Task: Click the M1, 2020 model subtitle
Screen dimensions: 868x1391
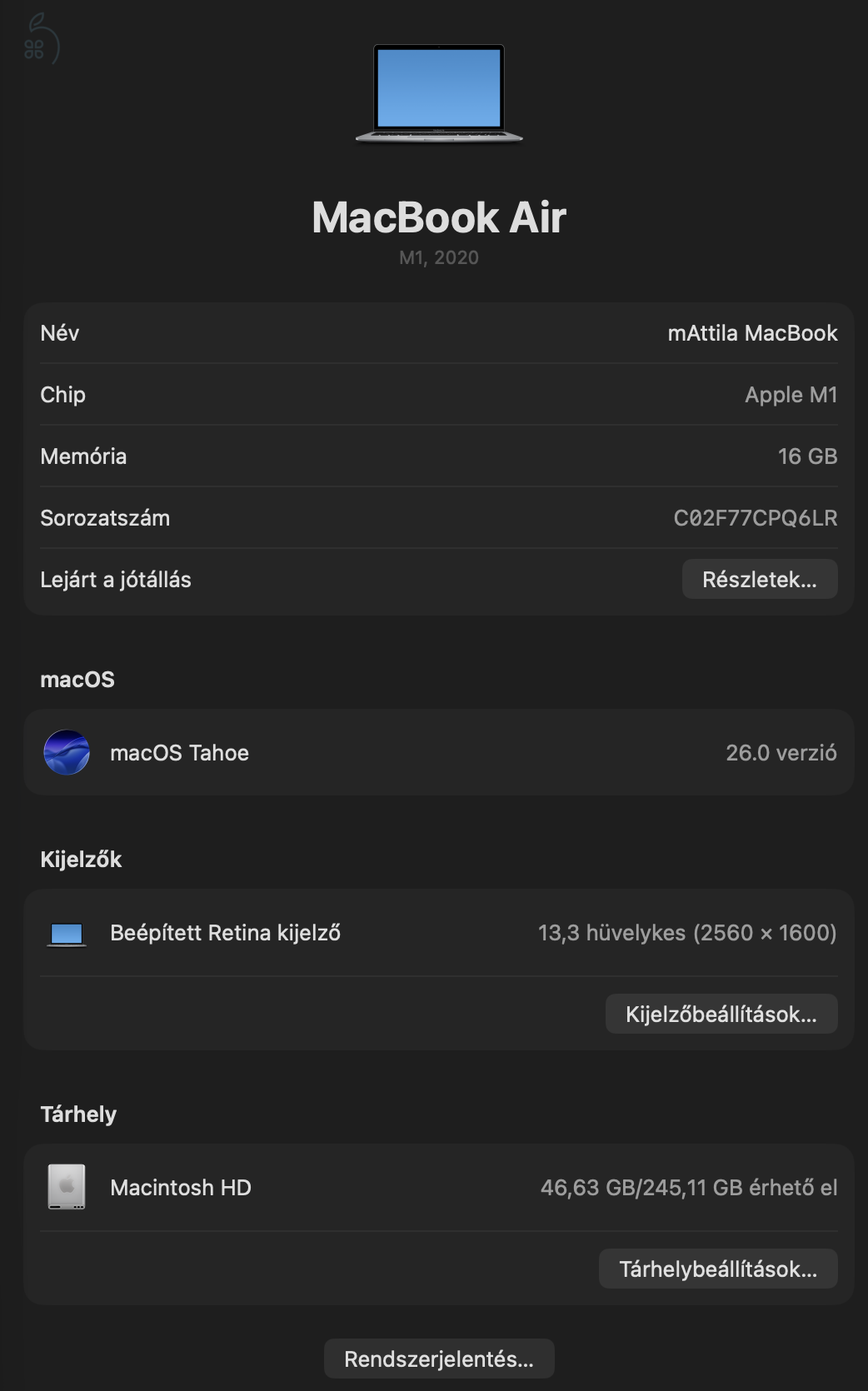Action: pyautogui.click(x=438, y=257)
